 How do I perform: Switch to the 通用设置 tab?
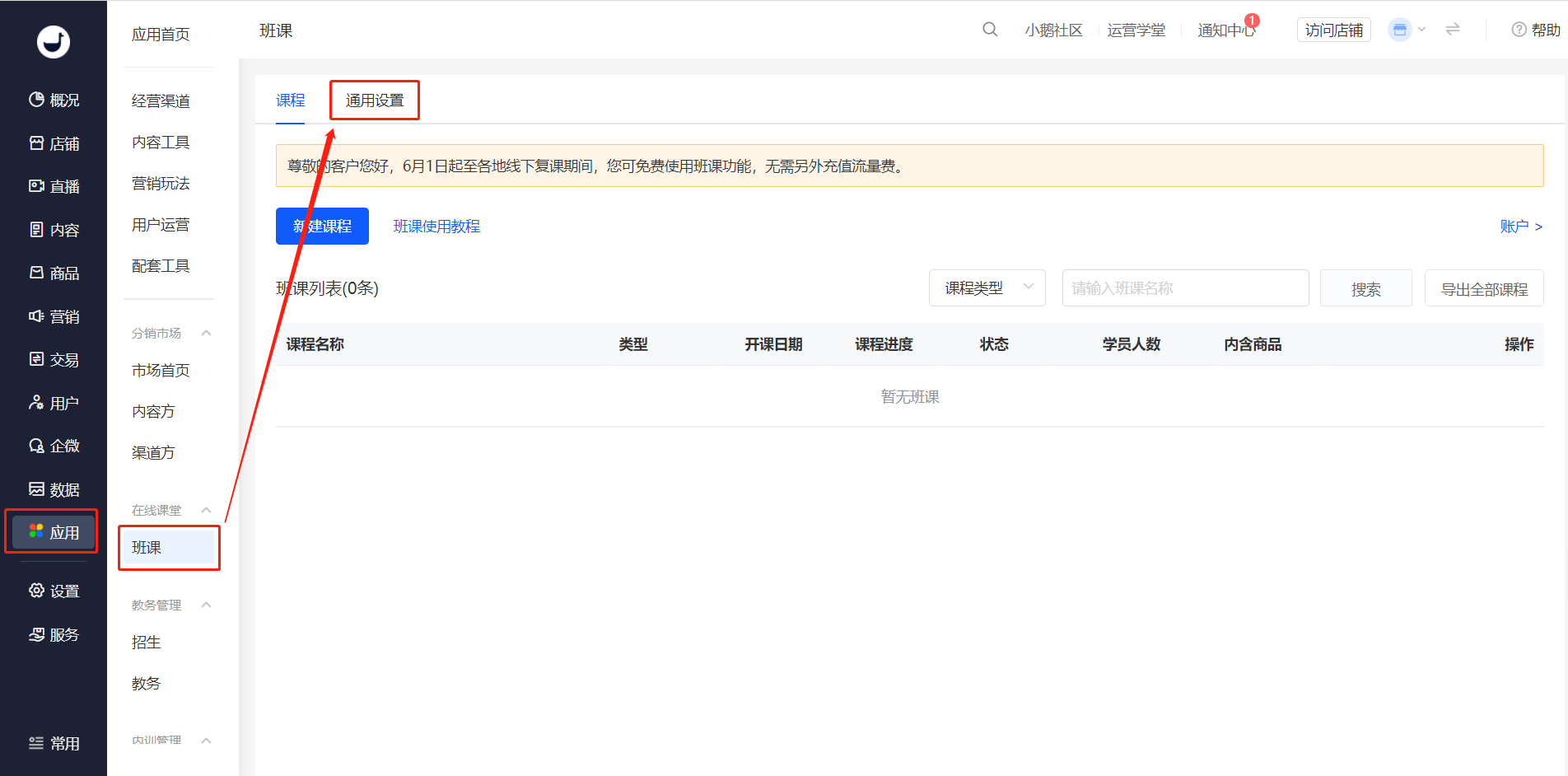[375, 101]
